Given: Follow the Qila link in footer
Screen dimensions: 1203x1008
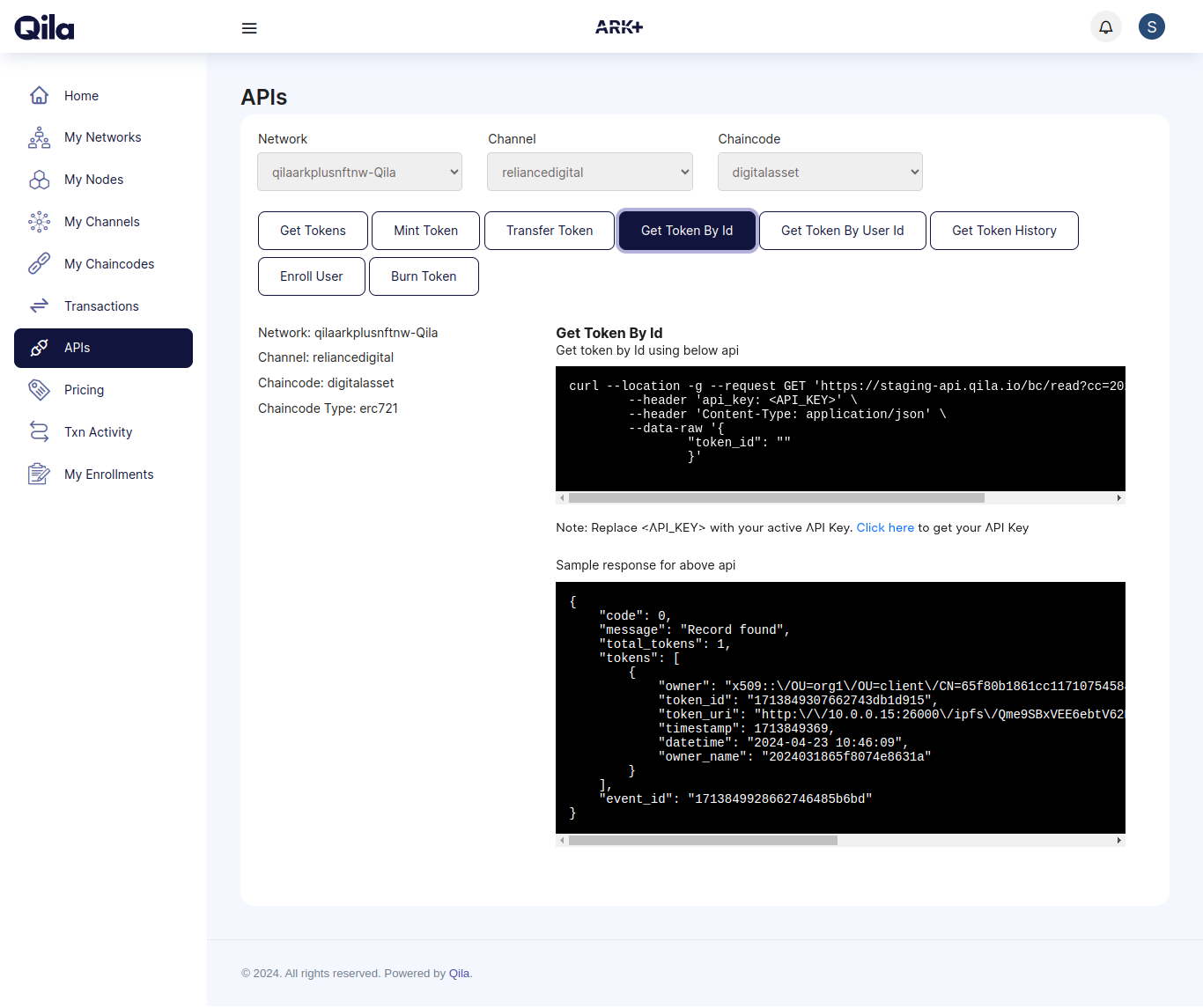Looking at the screenshot, I should (459, 973).
